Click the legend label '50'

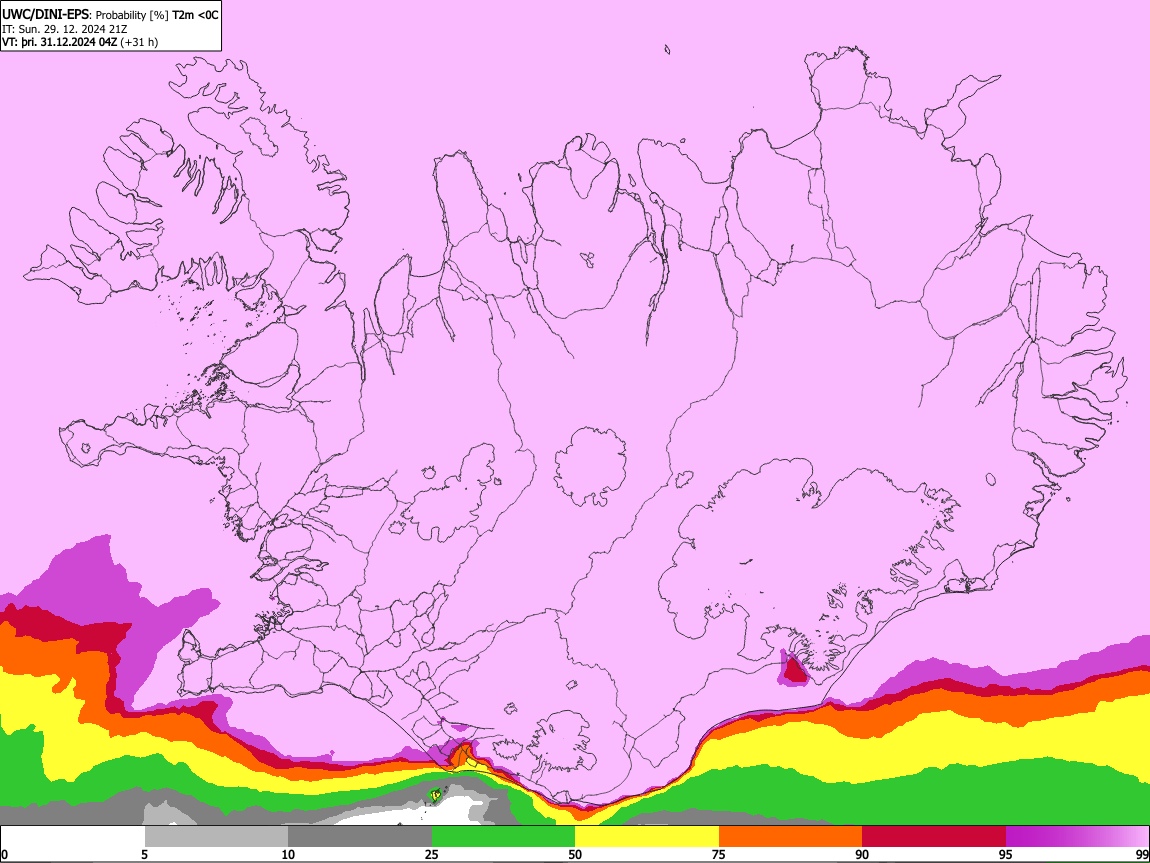click(x=575, y=854)
